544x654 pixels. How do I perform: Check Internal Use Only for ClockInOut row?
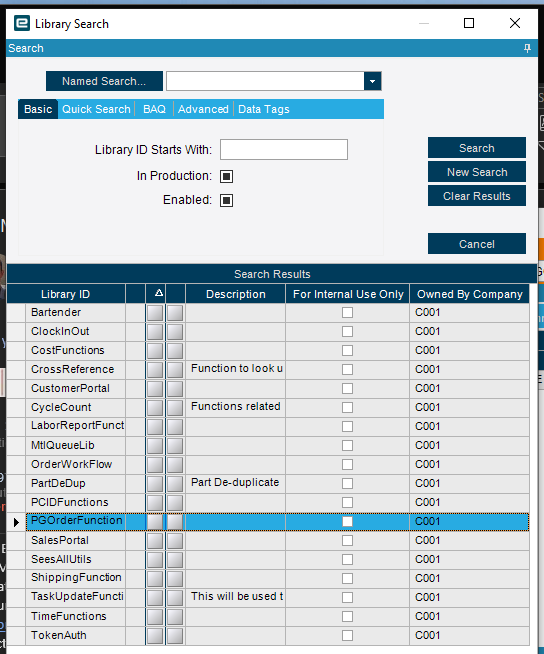[x=347, y=332]
